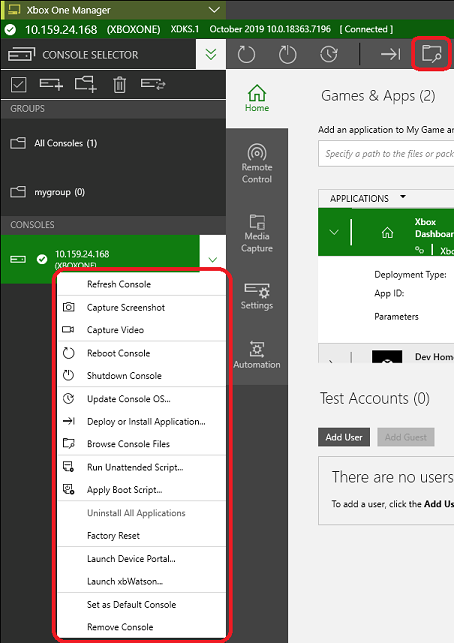Choose Set as Default Console
Viewport: 454px width, 643px height.
tap(141, 604)
